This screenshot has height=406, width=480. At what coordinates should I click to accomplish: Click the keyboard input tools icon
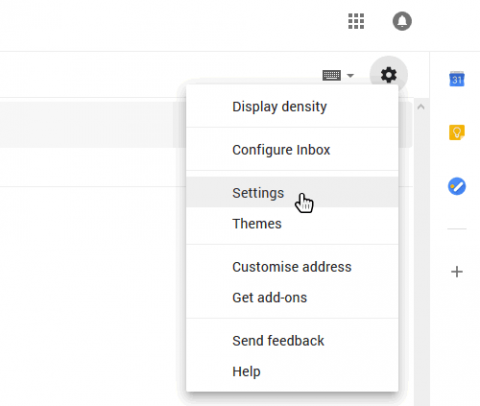[331, 75]
